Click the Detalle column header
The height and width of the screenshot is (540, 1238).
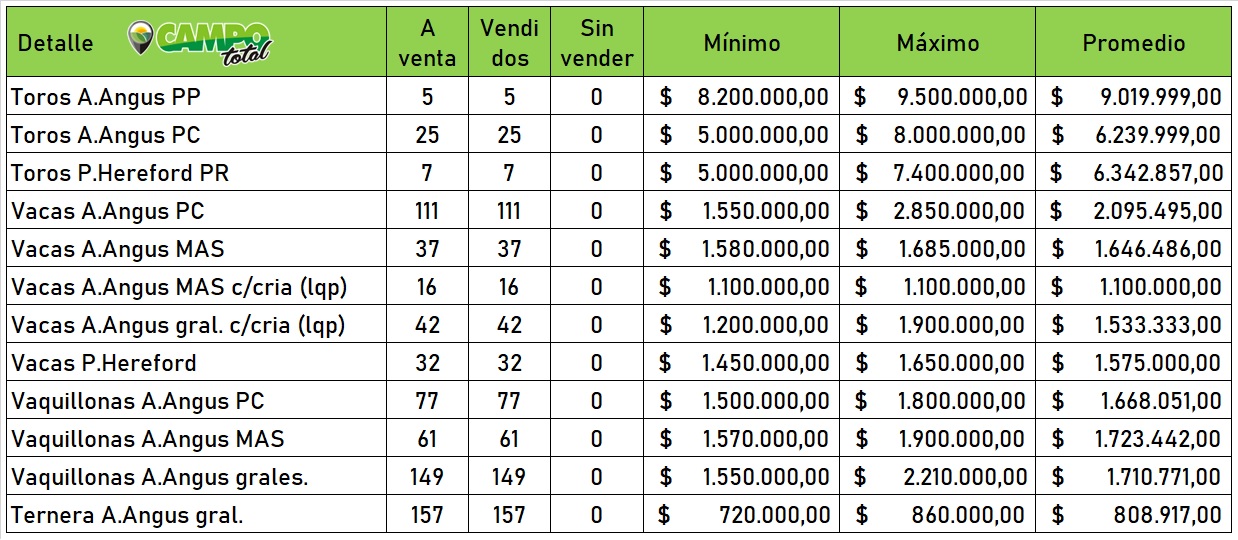56,43
